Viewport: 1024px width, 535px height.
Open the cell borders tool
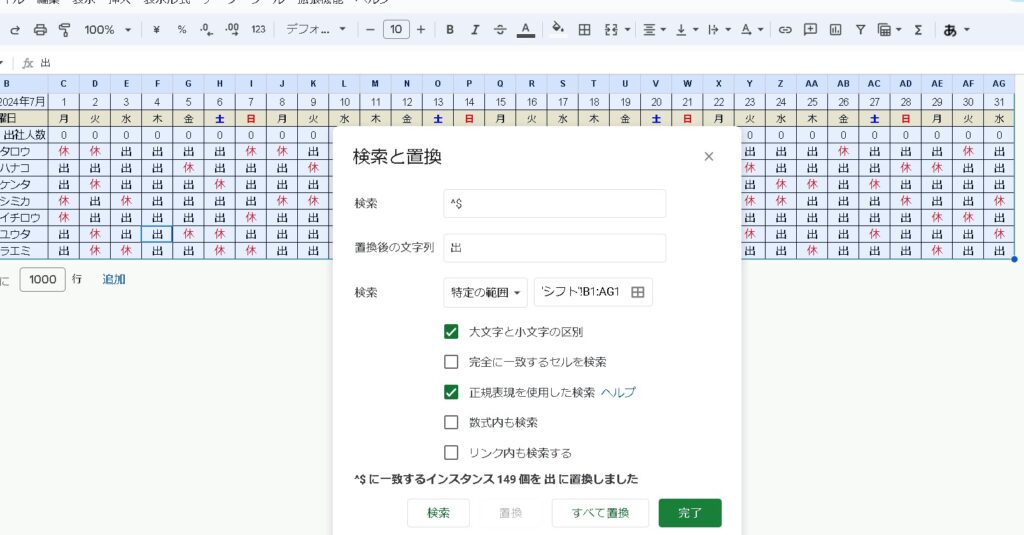(584, 29)
